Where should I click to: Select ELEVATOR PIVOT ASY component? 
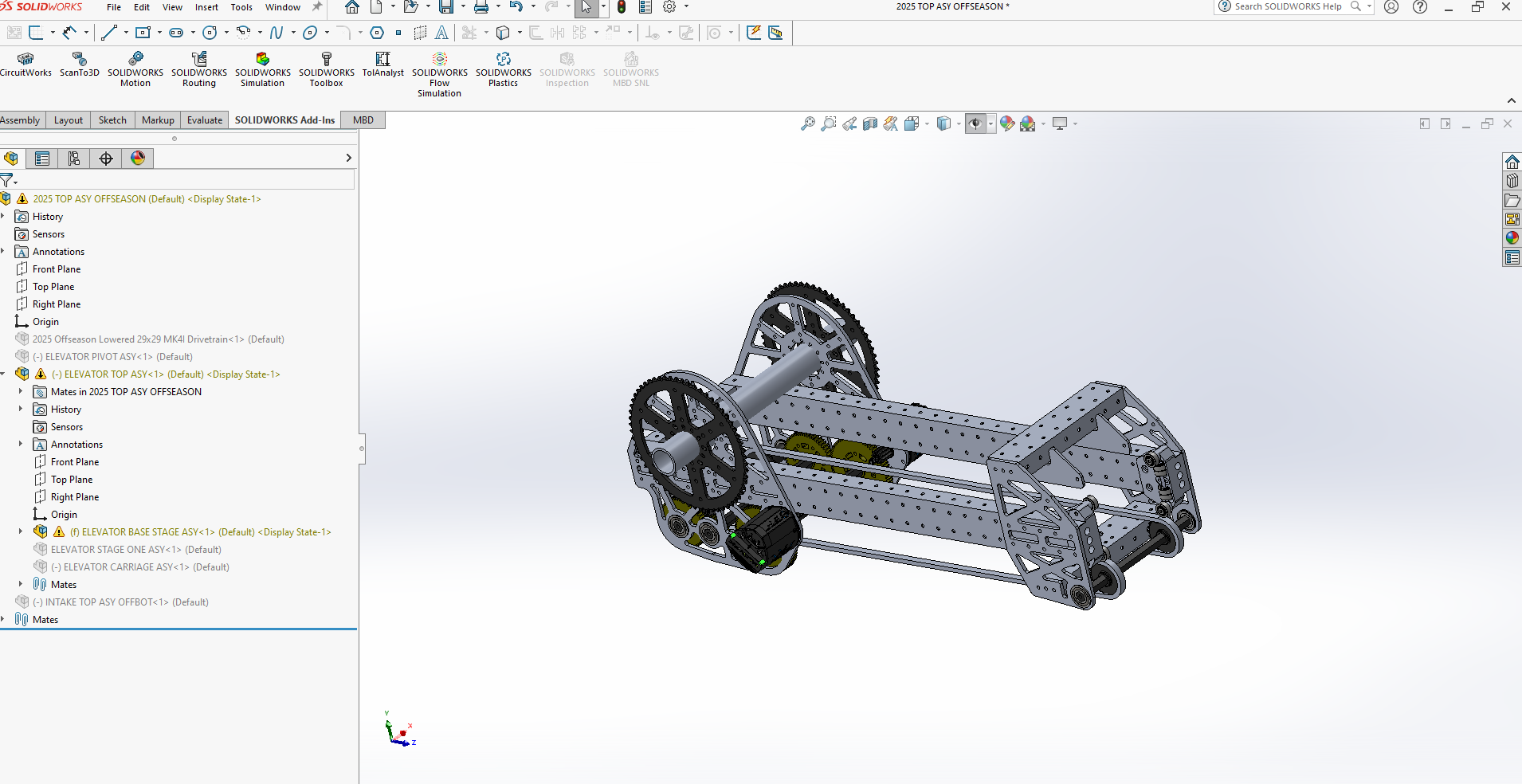pyautogui.click(x=112, y=356)
